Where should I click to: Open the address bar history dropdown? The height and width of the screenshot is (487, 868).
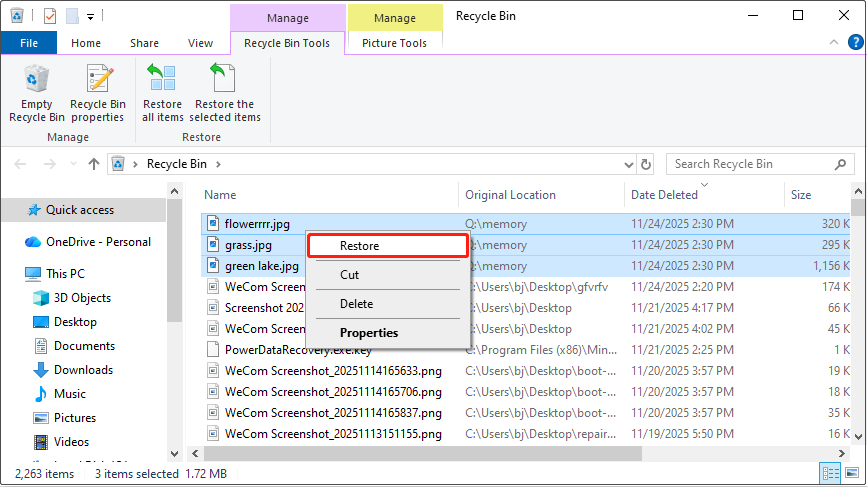628,164
